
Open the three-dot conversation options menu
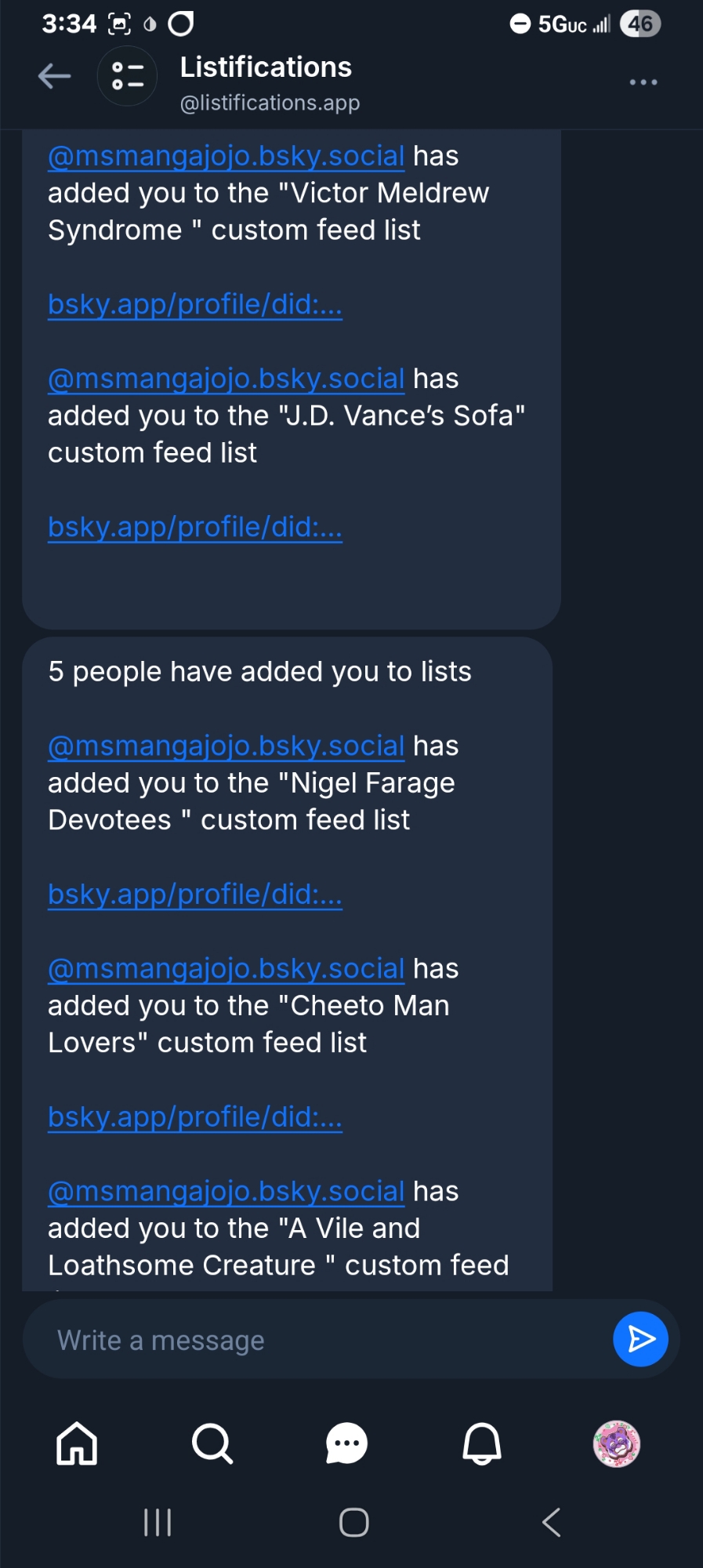(643, 82)
